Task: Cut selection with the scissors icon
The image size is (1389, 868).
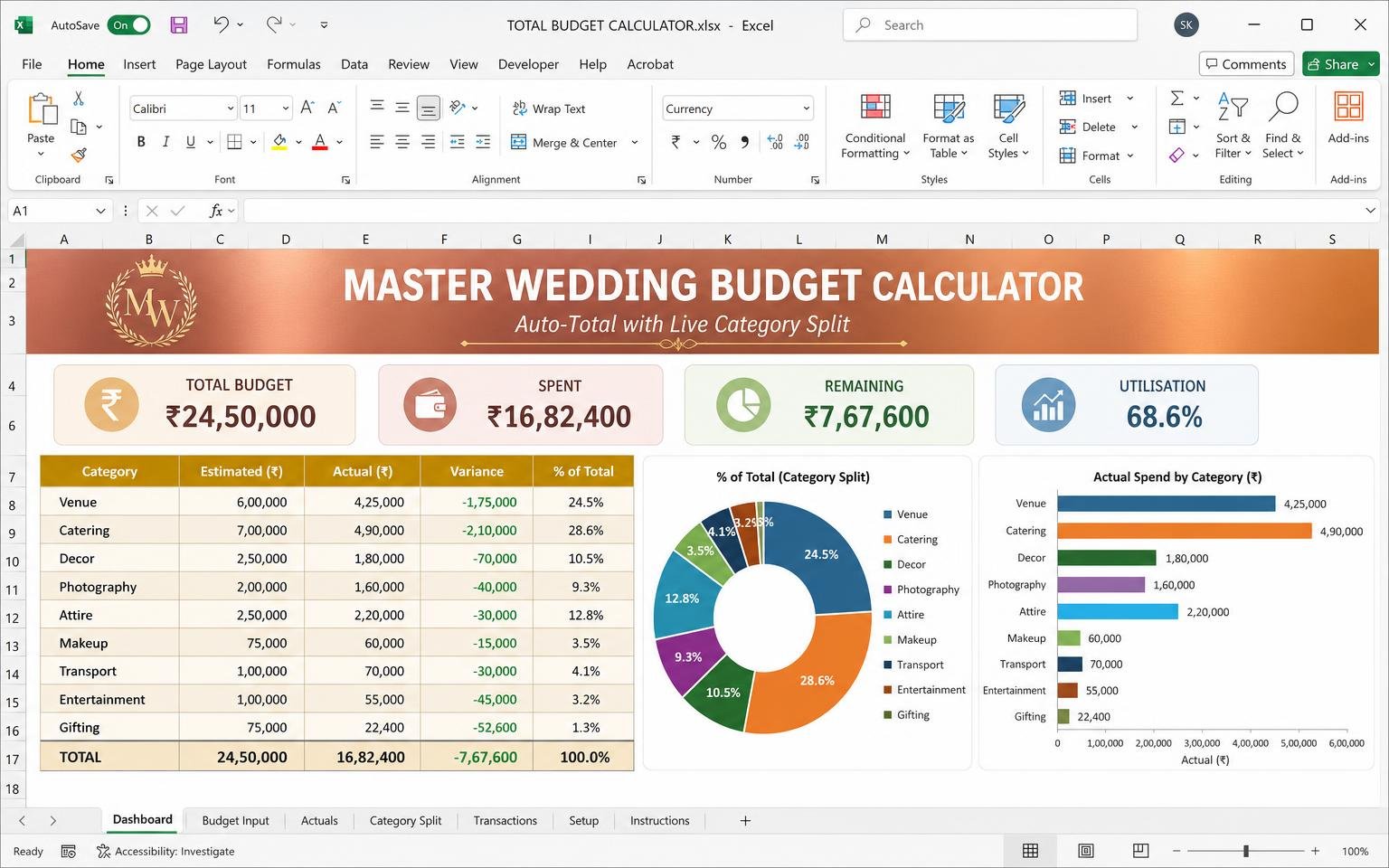Action: (x=79, y=99)
